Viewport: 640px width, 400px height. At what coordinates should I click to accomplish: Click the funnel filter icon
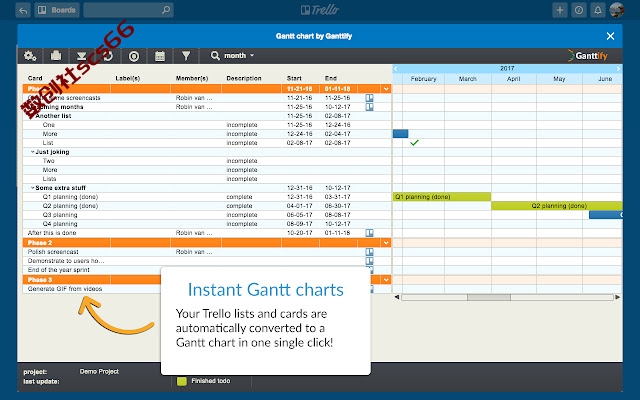coord(186,56)
